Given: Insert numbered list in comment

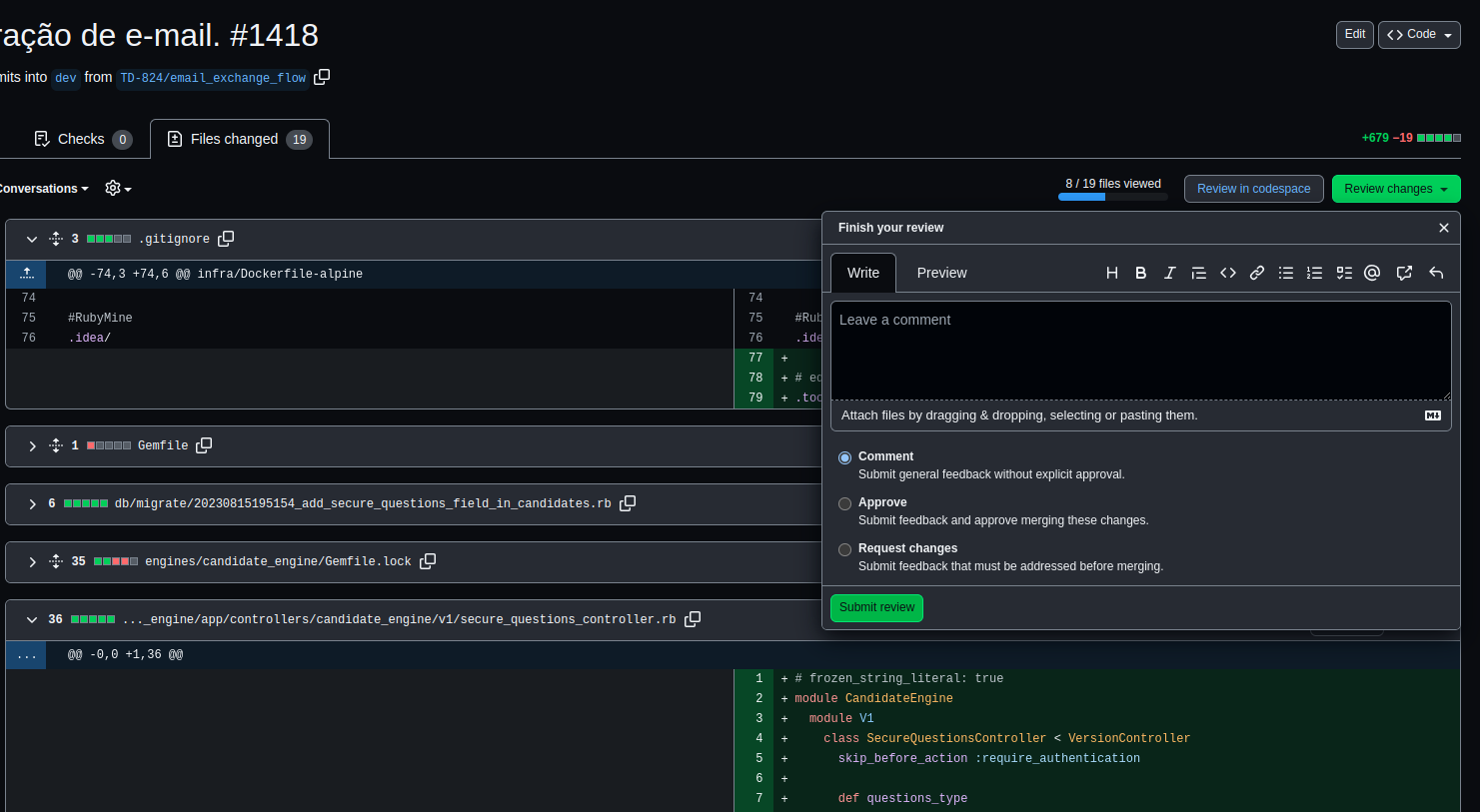Looking at the screenshot, I should [x=1315, y=273].
